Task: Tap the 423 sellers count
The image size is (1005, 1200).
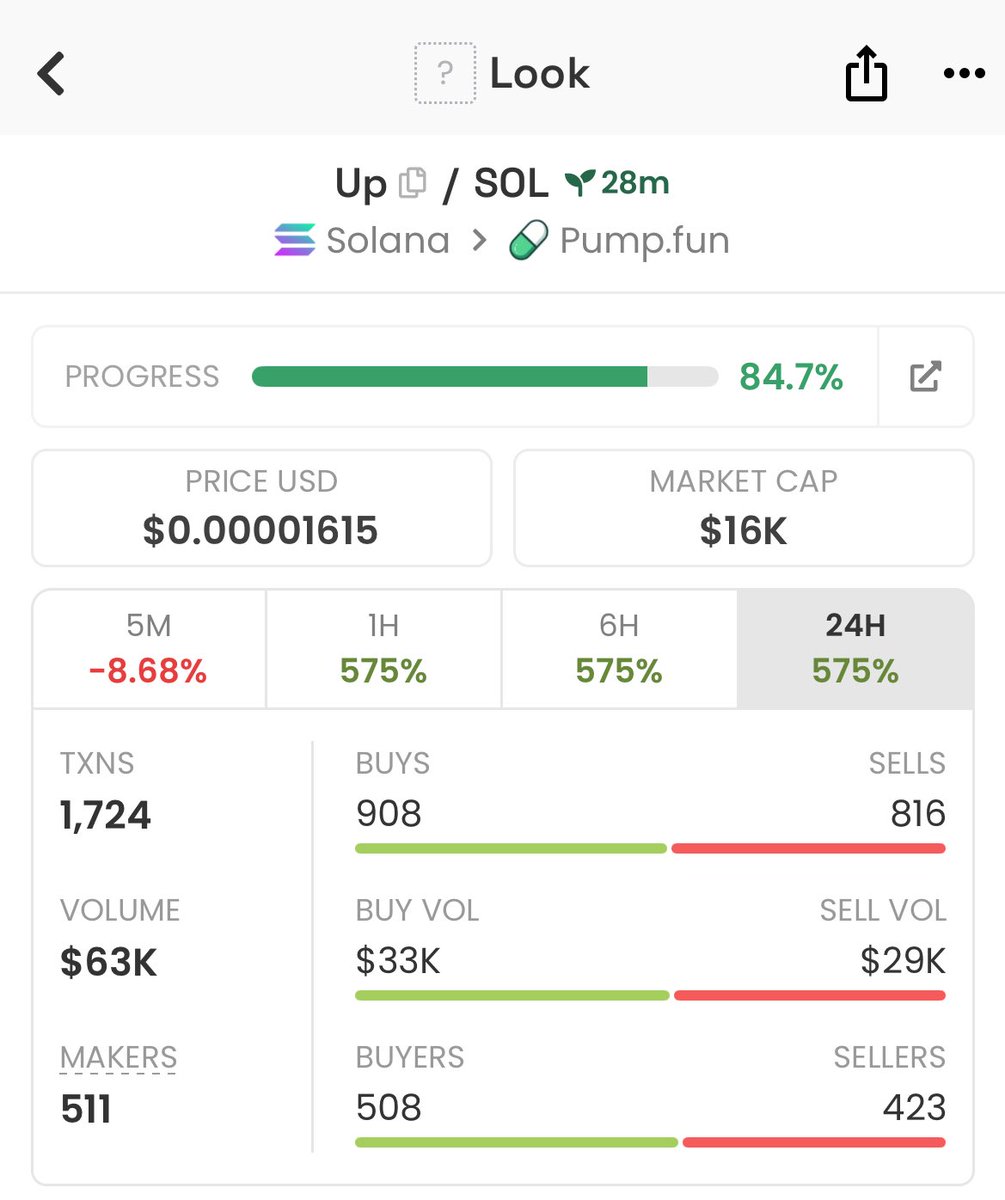Action: (x=914, y=1107)
